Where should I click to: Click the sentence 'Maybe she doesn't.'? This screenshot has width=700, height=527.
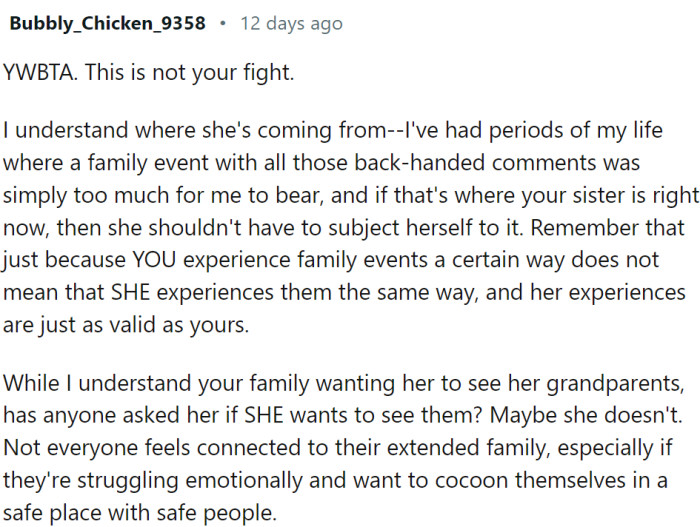click(x=586, y=416)
